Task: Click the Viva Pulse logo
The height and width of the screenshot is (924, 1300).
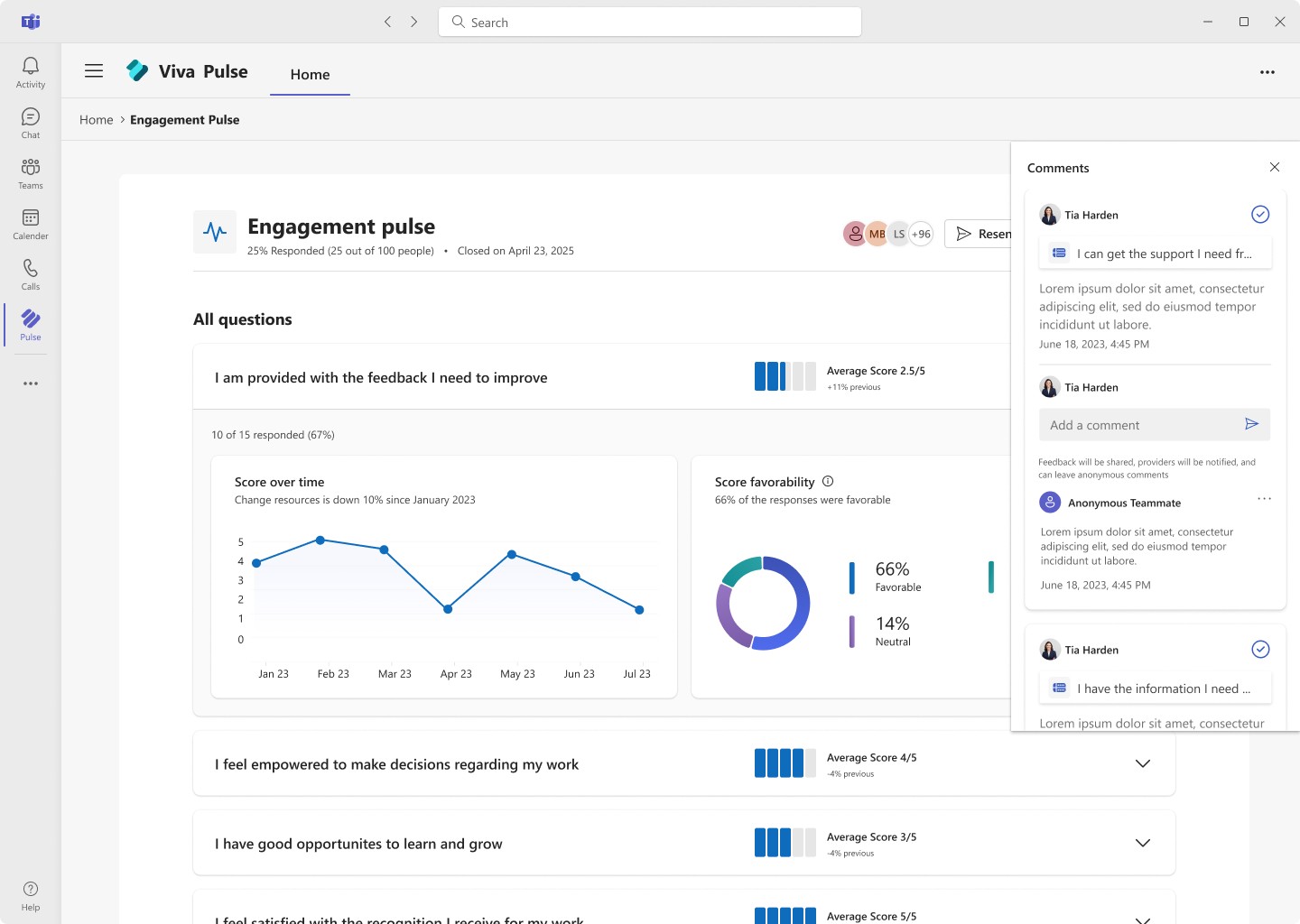Action: [137, 70]
